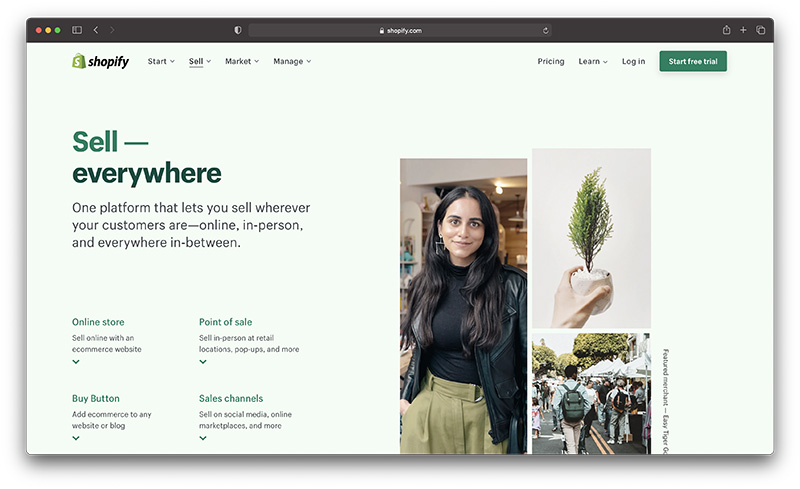Screen dimensions: 800x489
Task: Open the Learn dropdown menu
Action: coord(592,61)
